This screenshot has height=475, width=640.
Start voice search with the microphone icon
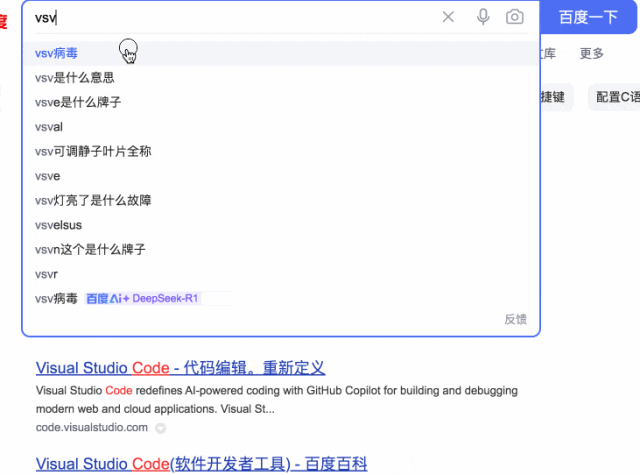pyautogui.click(x=483, y=17)
